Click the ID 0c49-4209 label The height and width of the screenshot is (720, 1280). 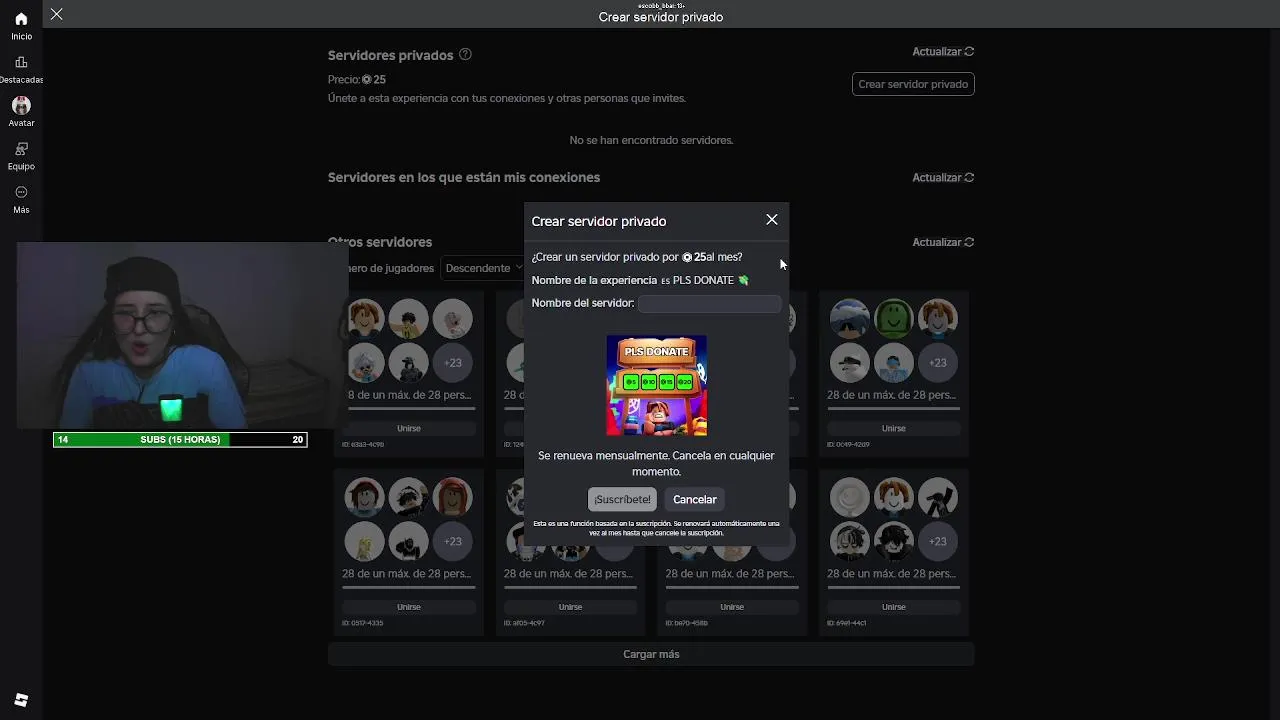pos(848,444)
